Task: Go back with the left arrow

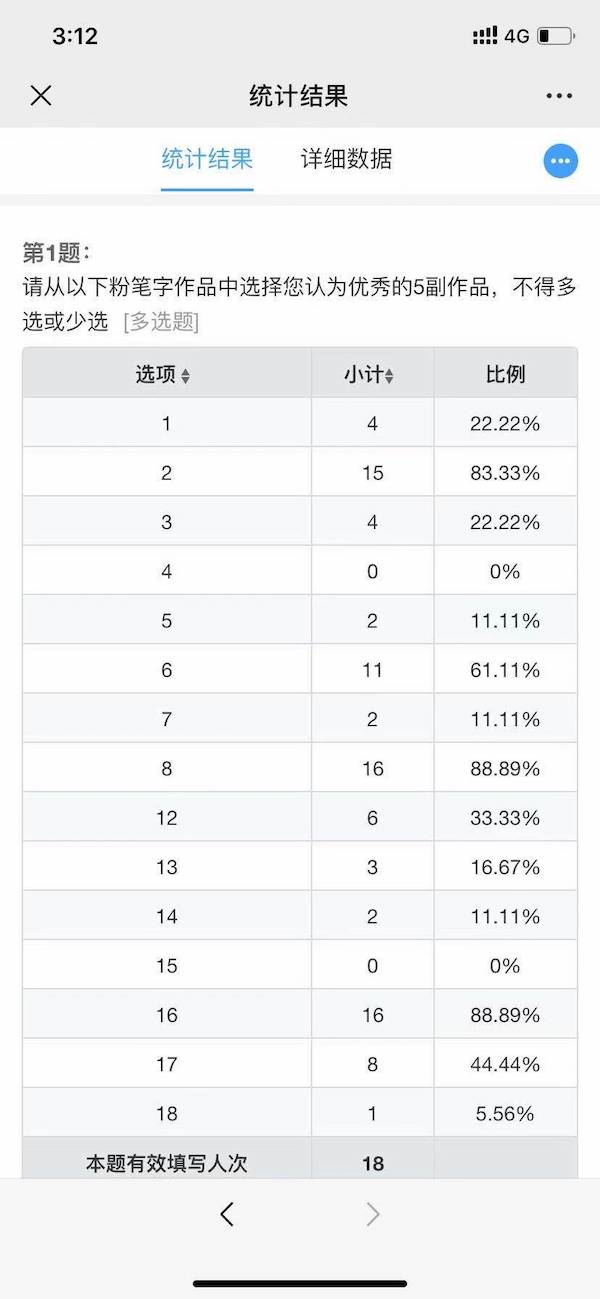Action: tap(227, 1214)
